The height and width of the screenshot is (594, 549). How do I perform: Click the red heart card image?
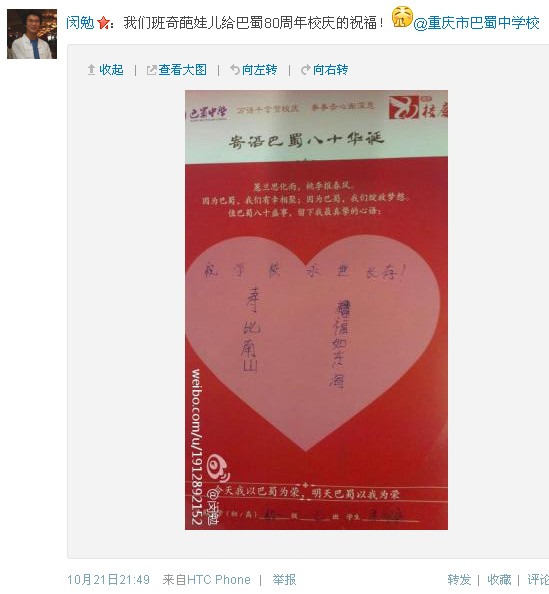pyautogui.click(x=316, y=310)
